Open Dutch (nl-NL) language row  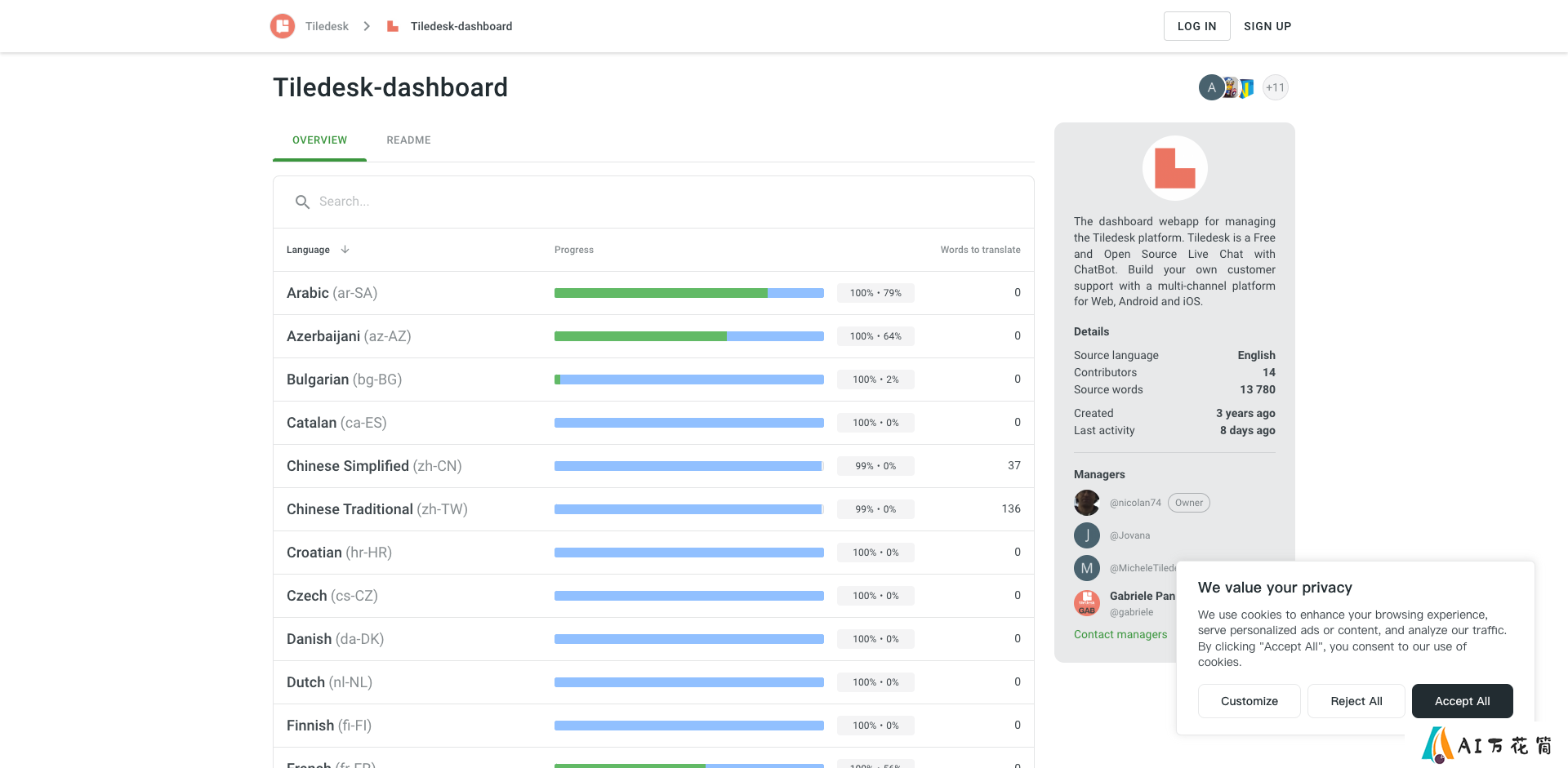point(653,682)
